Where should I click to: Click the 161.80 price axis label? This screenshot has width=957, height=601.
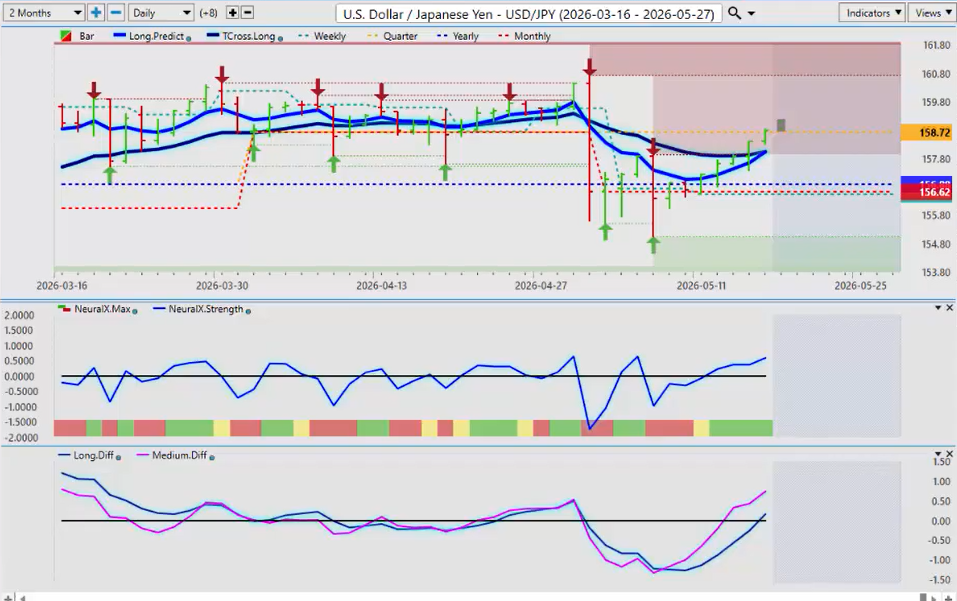(x=936, y=45)
